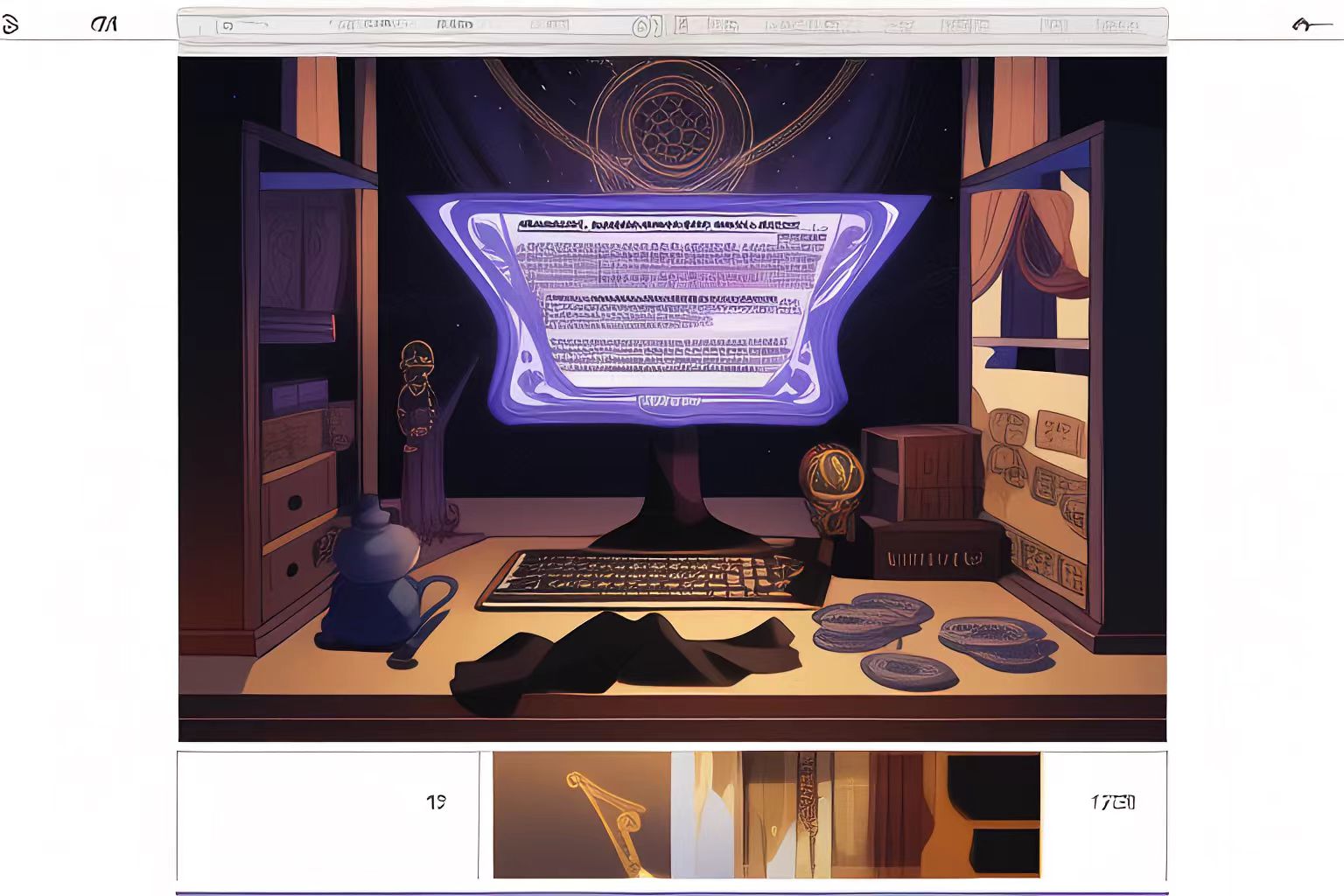Click the toolbar icon right of the spiral icon

pyautogui.click(x=682, y=26)
